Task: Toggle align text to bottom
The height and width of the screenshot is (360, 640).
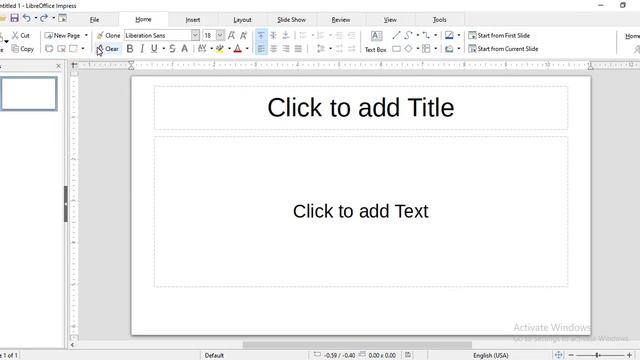Action: click(286, 36)
